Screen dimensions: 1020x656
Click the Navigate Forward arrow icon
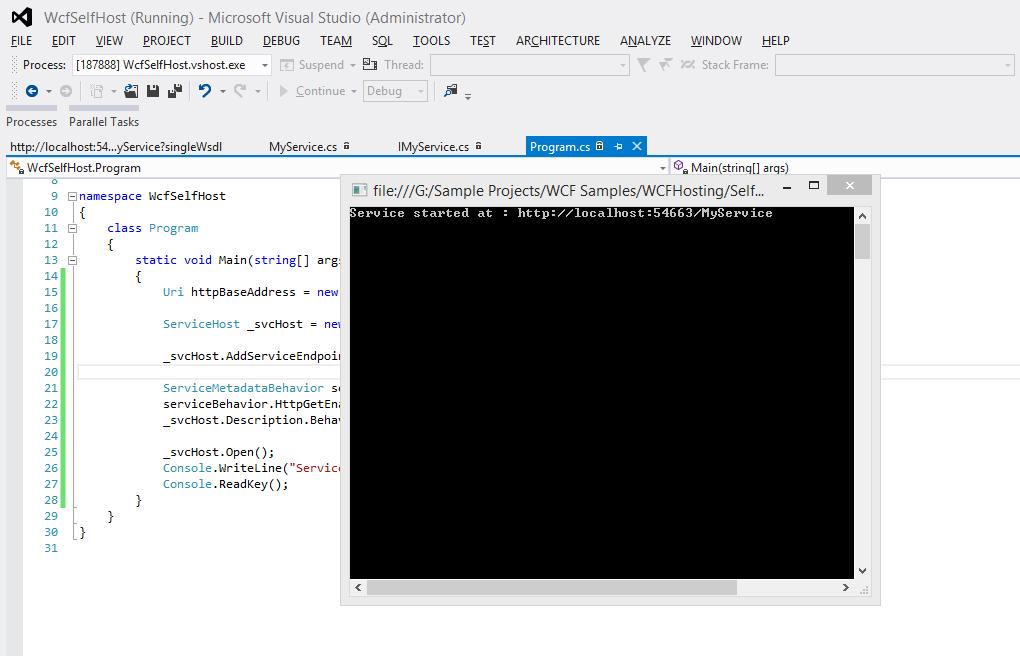66,91
